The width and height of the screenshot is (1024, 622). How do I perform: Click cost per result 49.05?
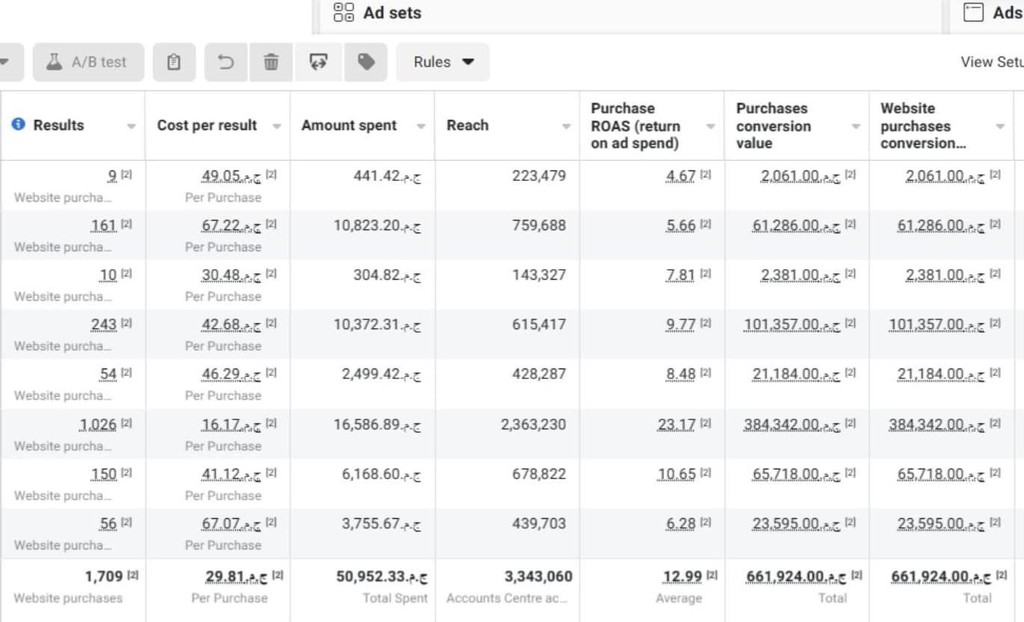[231, 176]
